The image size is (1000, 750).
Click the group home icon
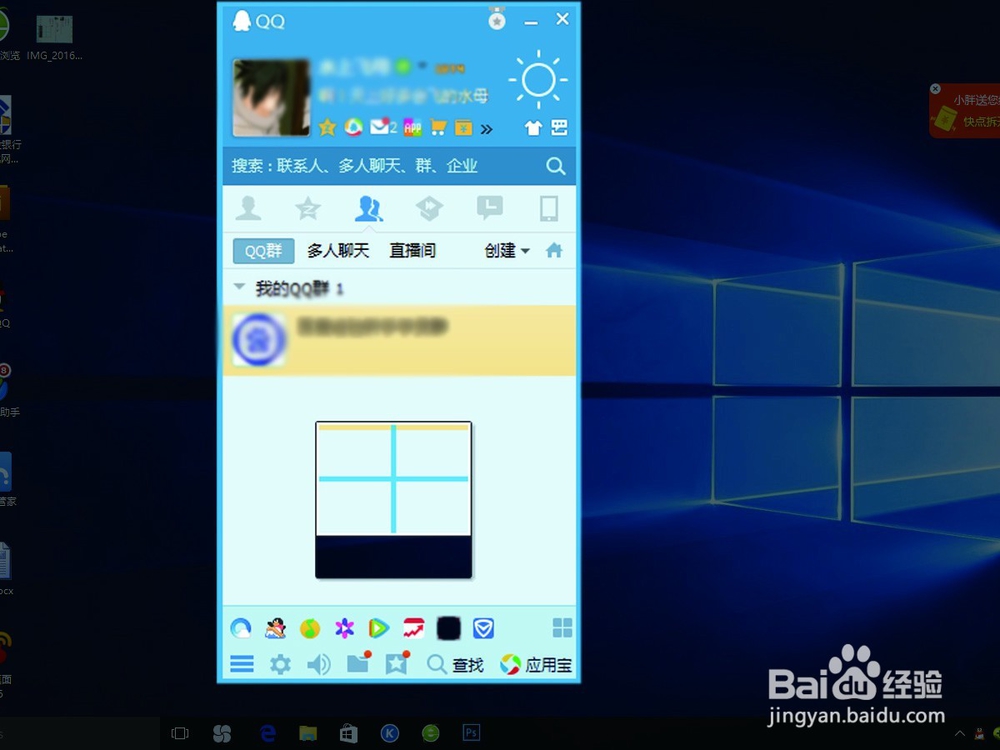click(x=554, y=251)
